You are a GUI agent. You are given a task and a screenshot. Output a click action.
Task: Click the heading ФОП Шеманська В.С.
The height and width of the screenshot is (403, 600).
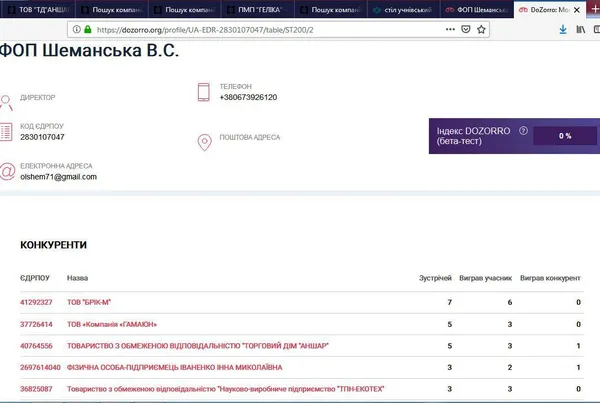pos(89,51)
